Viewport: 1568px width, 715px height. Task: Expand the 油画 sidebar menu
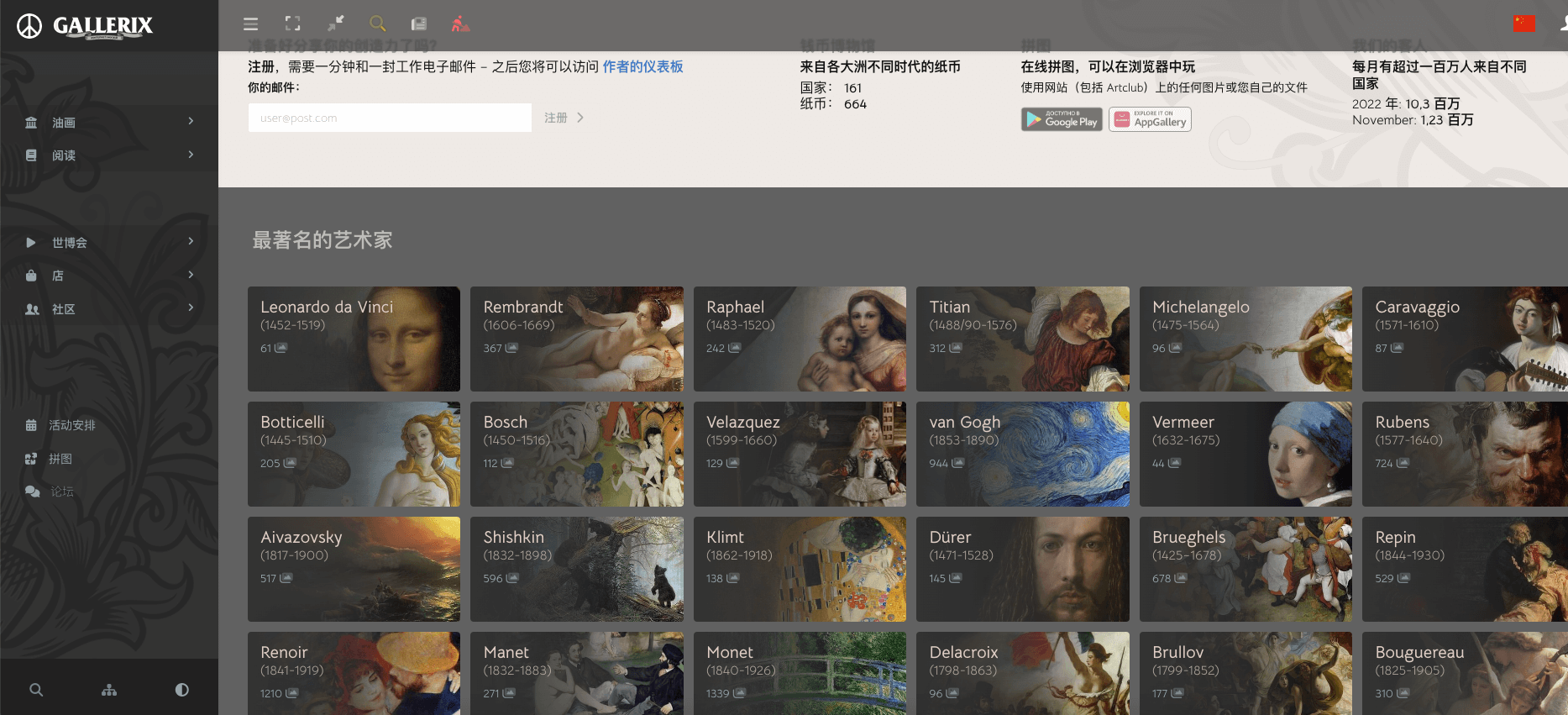click(x=109, y=123)
